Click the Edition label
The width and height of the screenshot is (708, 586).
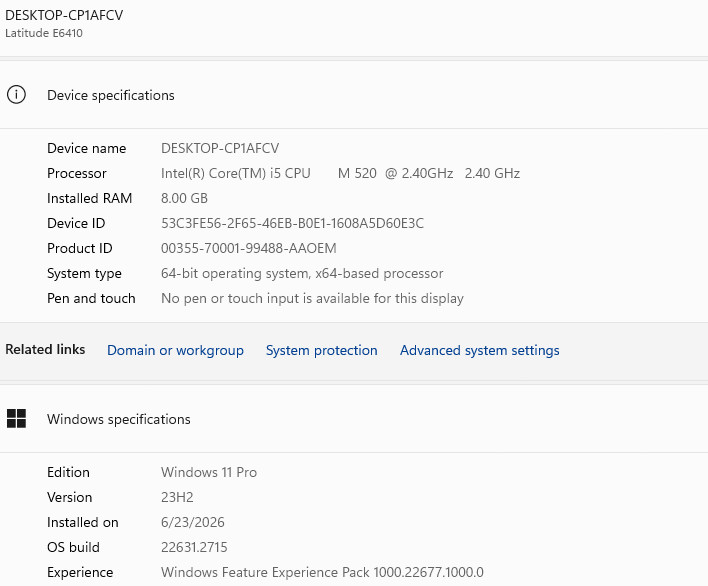coord(68,472)
